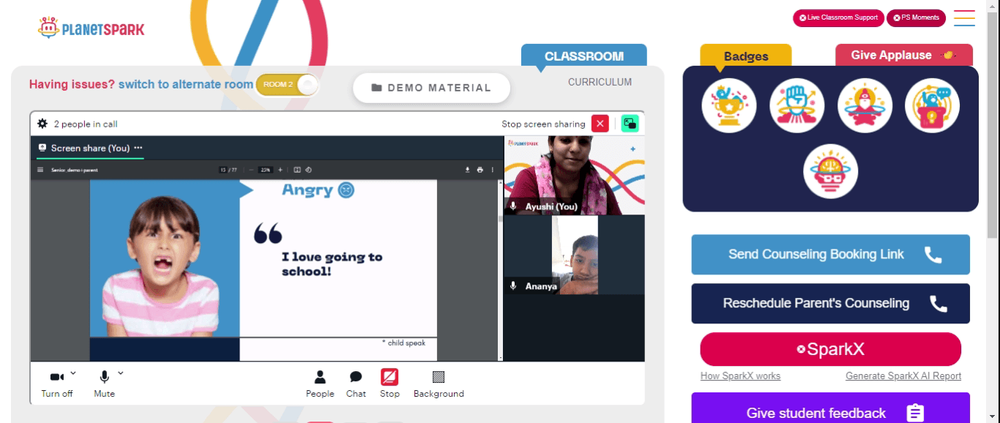
Task: Select the Badges tab
Action: coord(746,56)
